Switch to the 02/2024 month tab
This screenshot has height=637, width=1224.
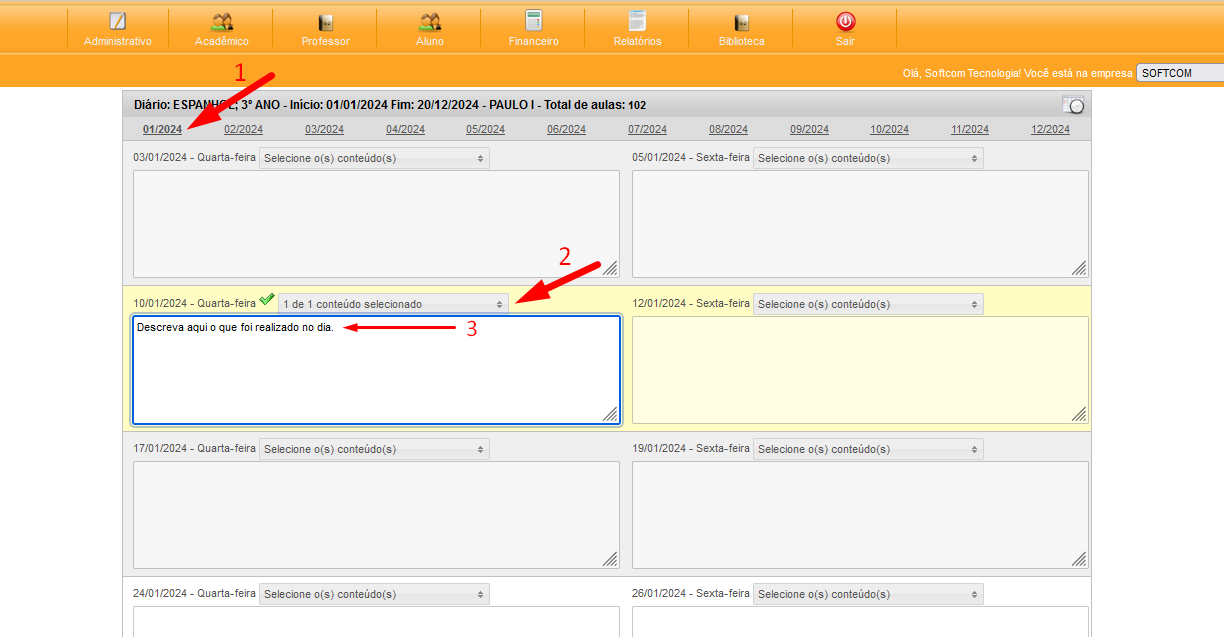[243, 130]
